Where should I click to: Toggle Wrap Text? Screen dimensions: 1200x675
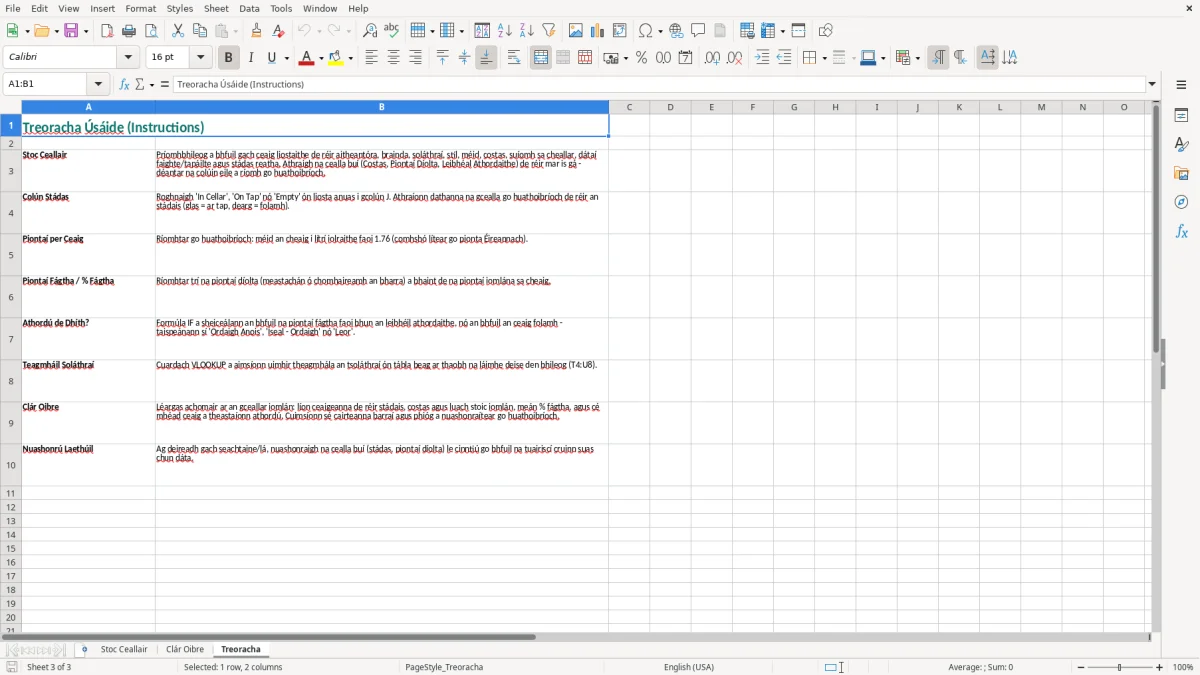514,58
